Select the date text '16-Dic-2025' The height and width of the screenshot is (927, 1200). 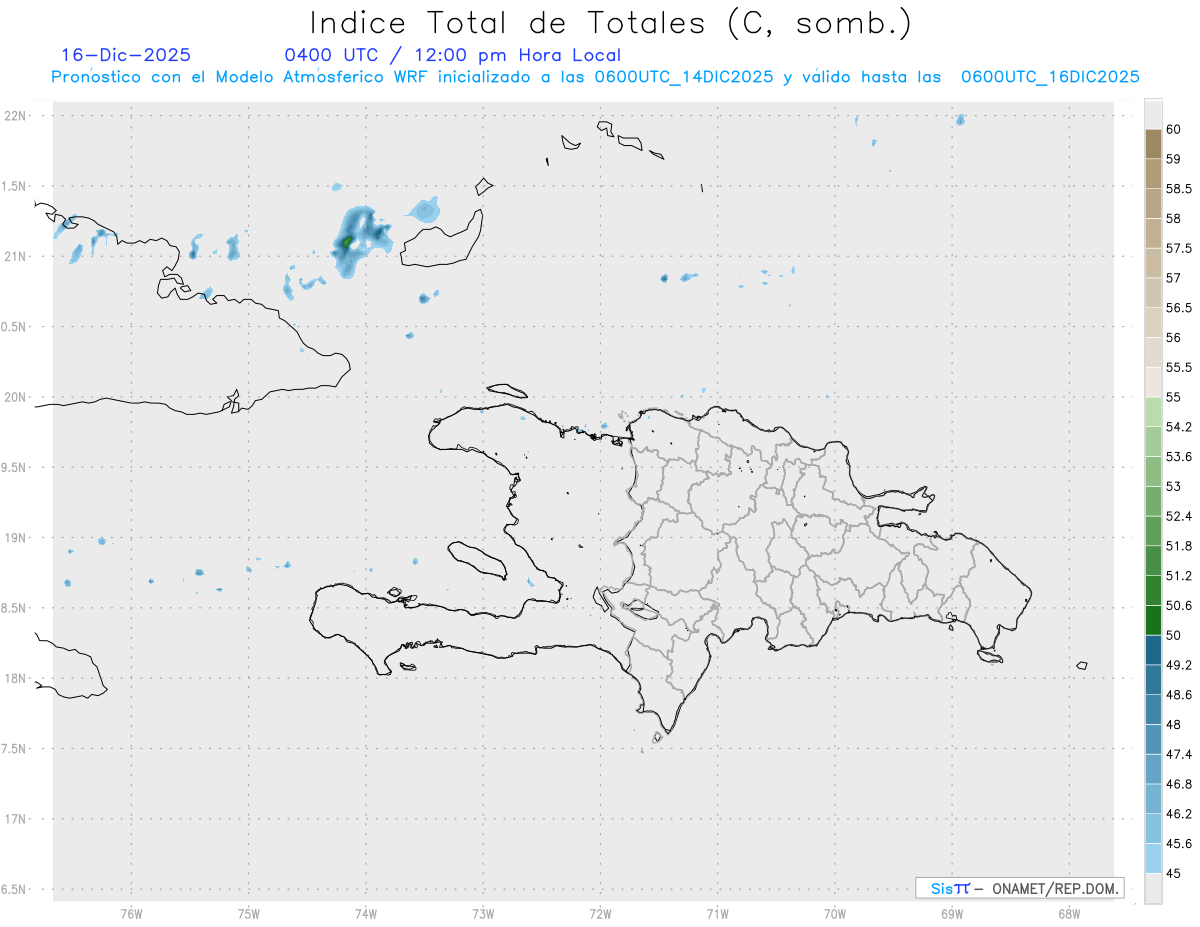pyautogui.click(x=126, y=55)
